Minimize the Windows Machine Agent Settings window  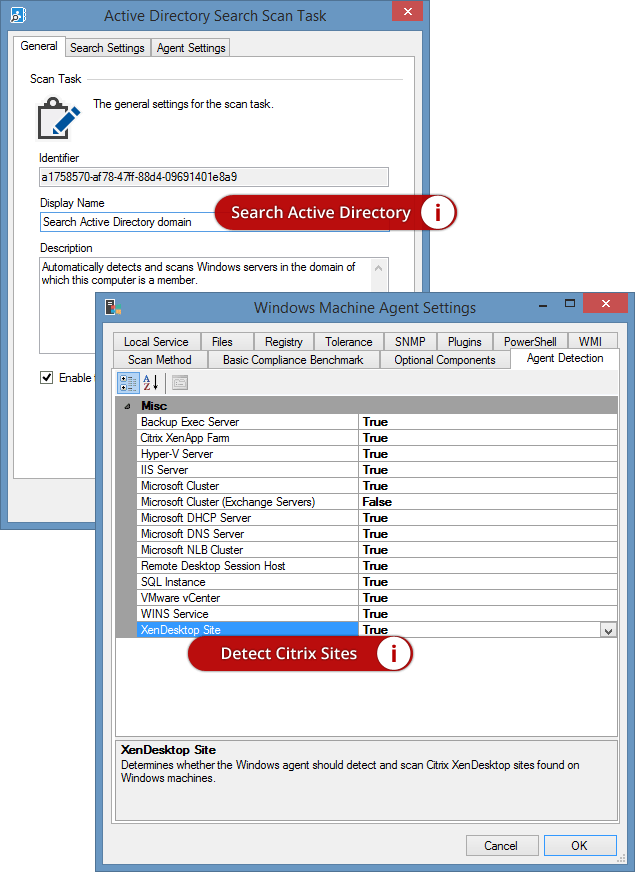(543, 304)
